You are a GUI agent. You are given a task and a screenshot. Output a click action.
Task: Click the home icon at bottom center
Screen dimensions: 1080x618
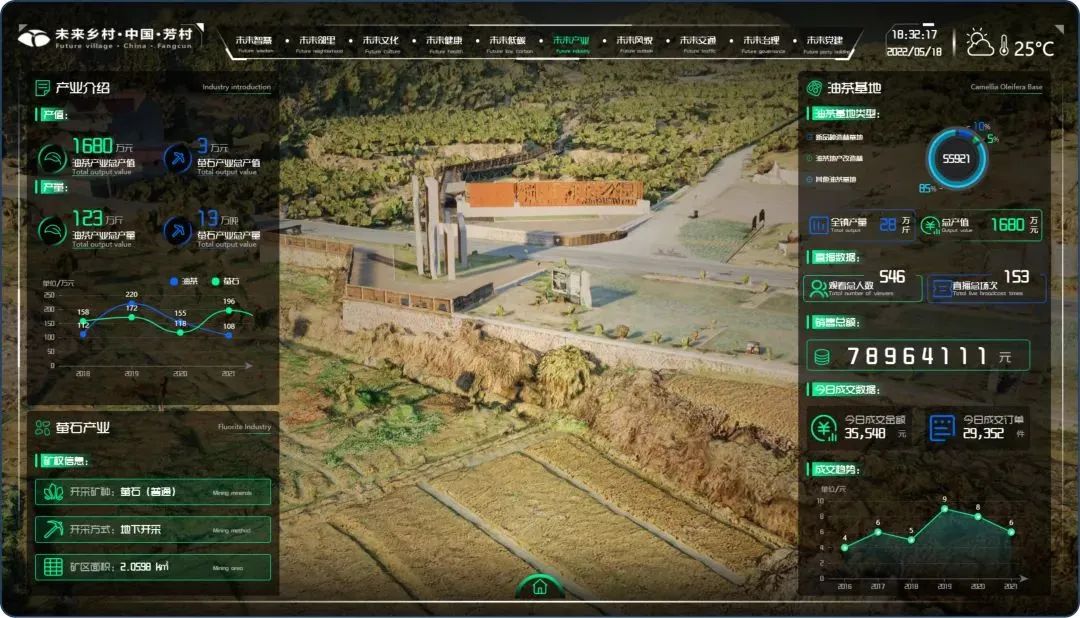(540, 587)
